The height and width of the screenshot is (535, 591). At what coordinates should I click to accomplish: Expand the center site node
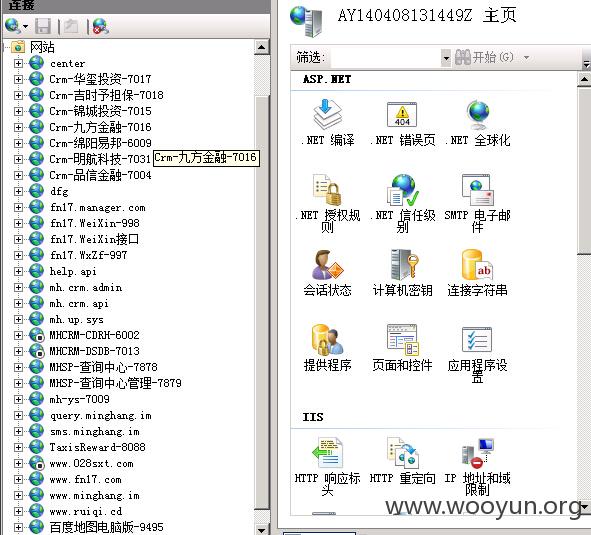(18, 63)
